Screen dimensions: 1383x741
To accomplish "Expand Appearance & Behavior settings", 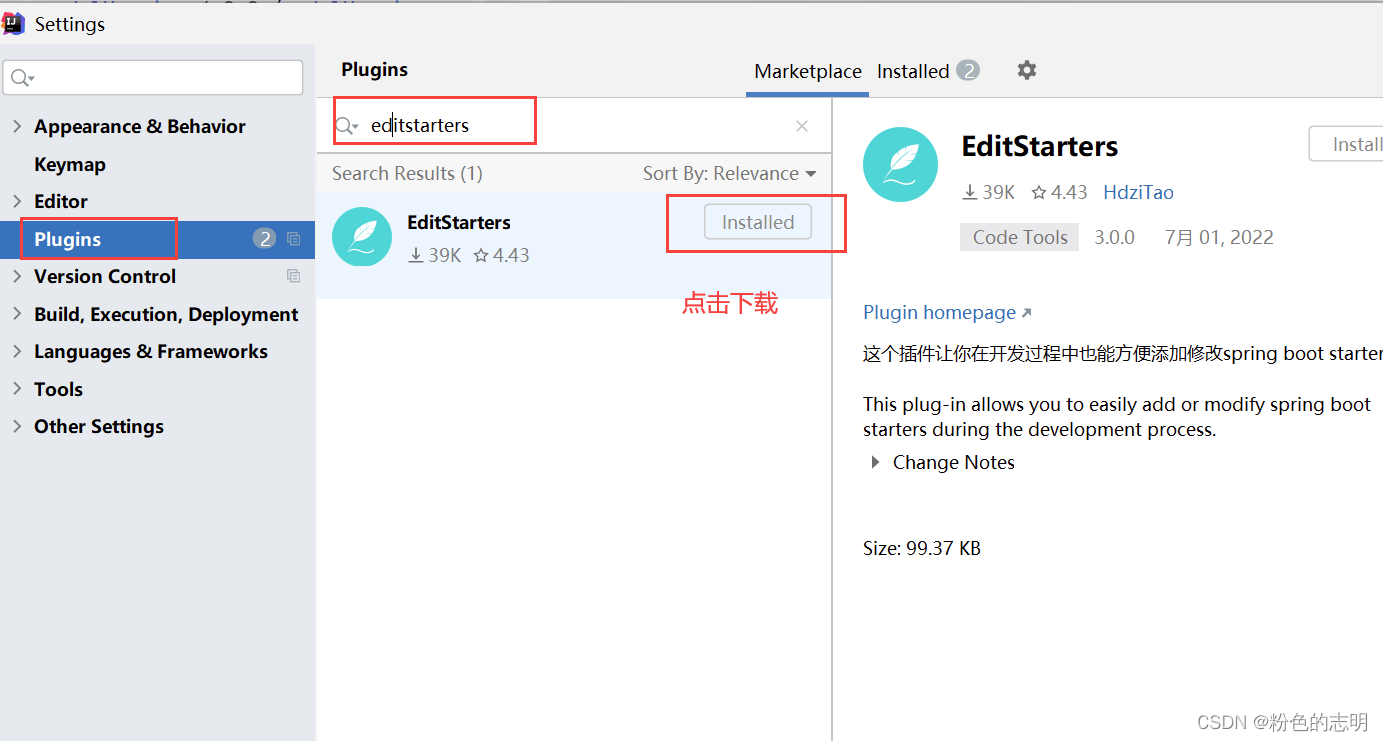I will click(17, 126).
